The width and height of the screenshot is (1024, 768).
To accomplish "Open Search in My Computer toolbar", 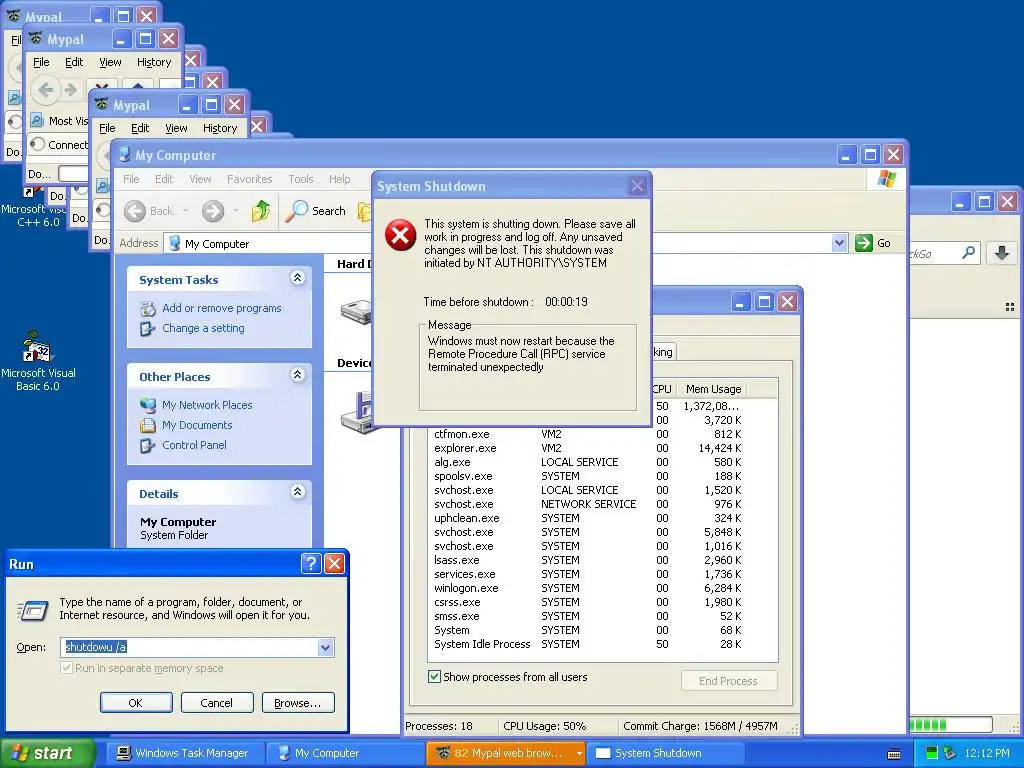I will (x=317, y=211).
